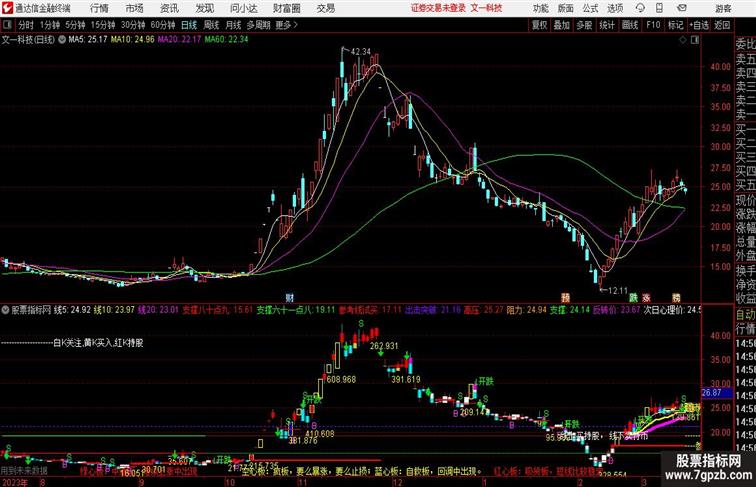This screenshot has width=756, height=487.
Task: Click the 复权 button
Action: click(540, 25)
